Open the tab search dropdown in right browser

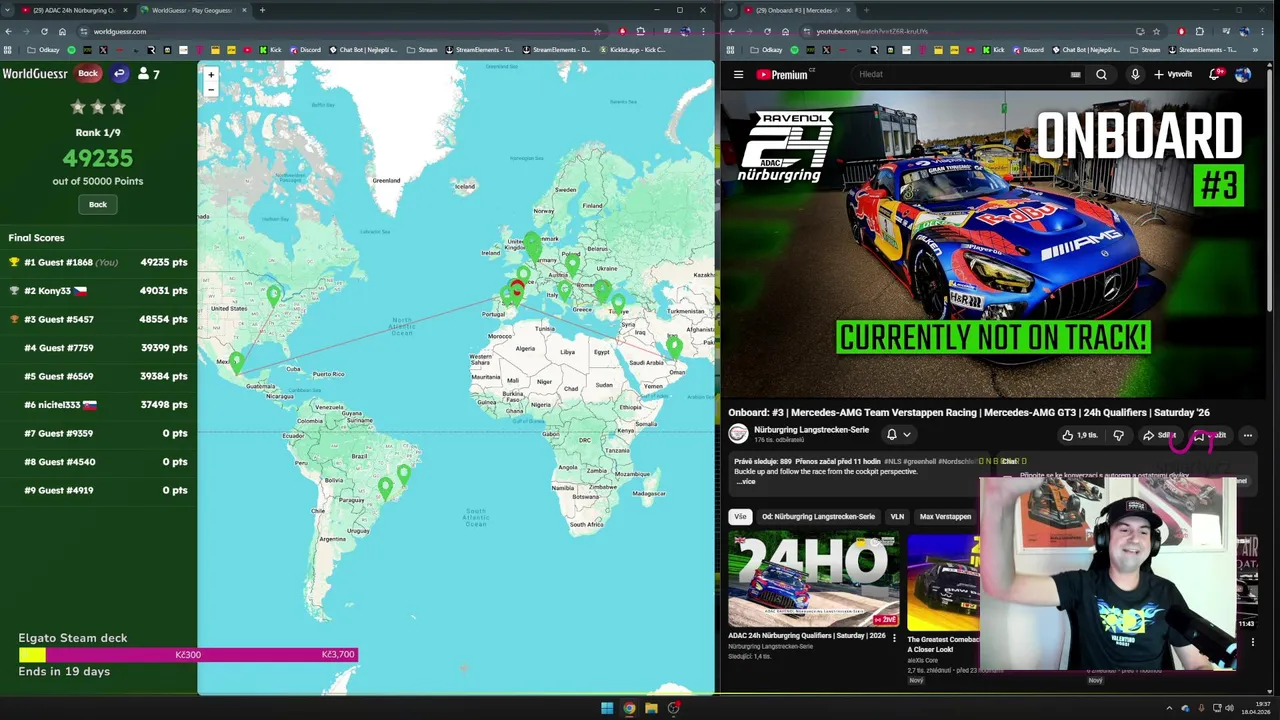pyautogui.click(x=730, y=10)
